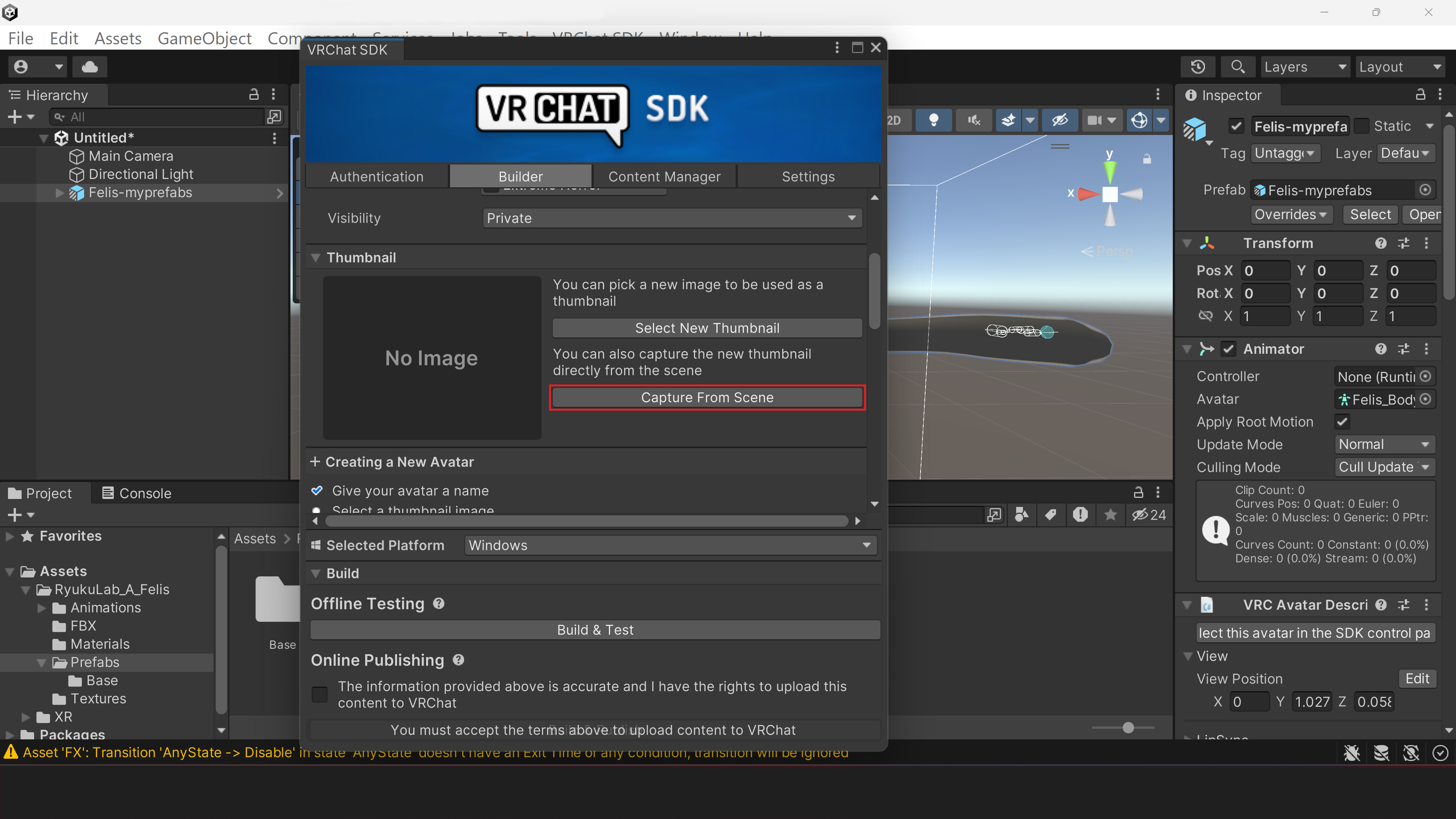1456x819 pixels.
Task: Toggle scene lighting bulb icon
Action: pyautogui.click(x=934, y=120)
